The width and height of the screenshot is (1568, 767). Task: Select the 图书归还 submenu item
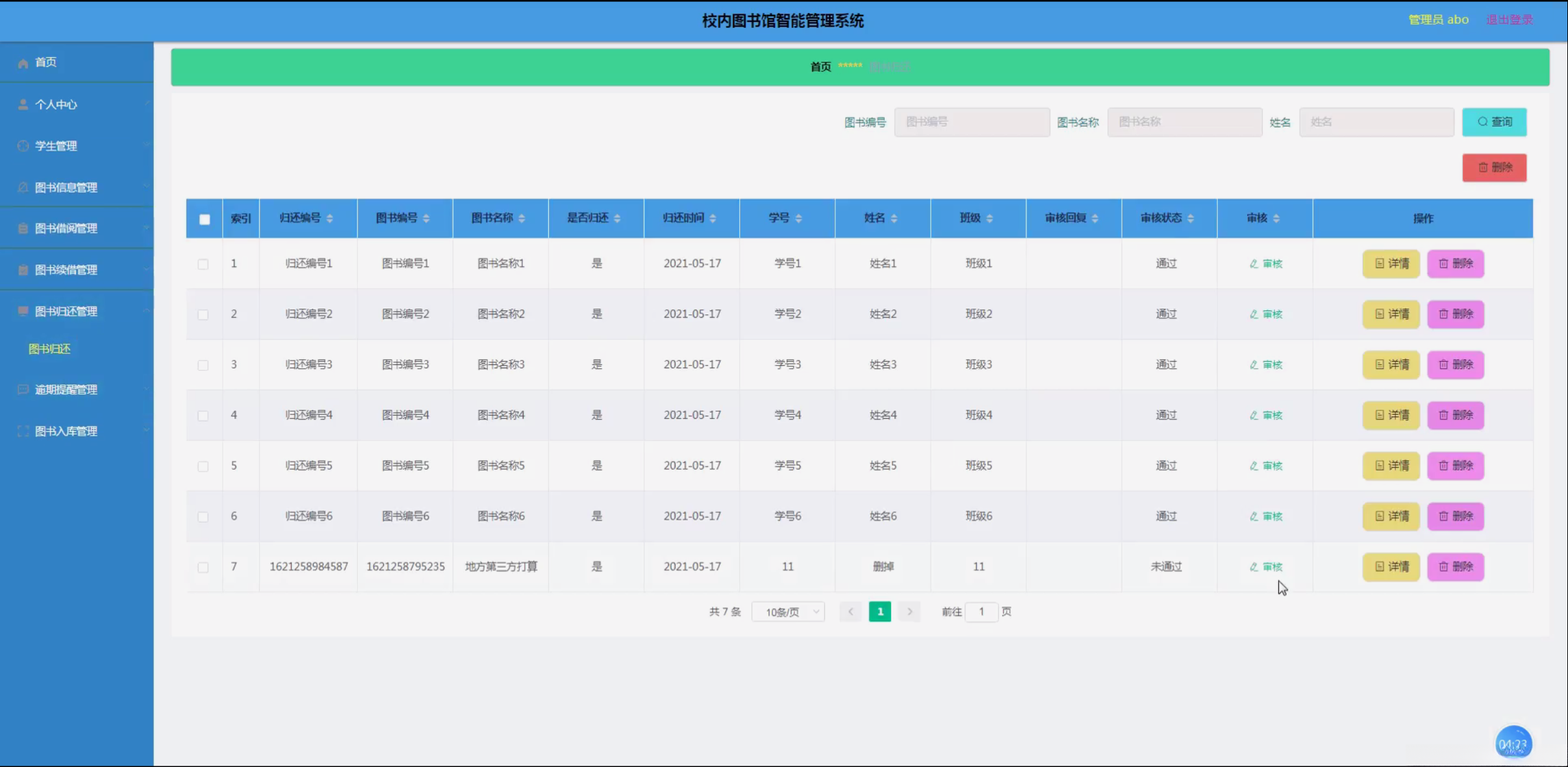coord(49,349)
